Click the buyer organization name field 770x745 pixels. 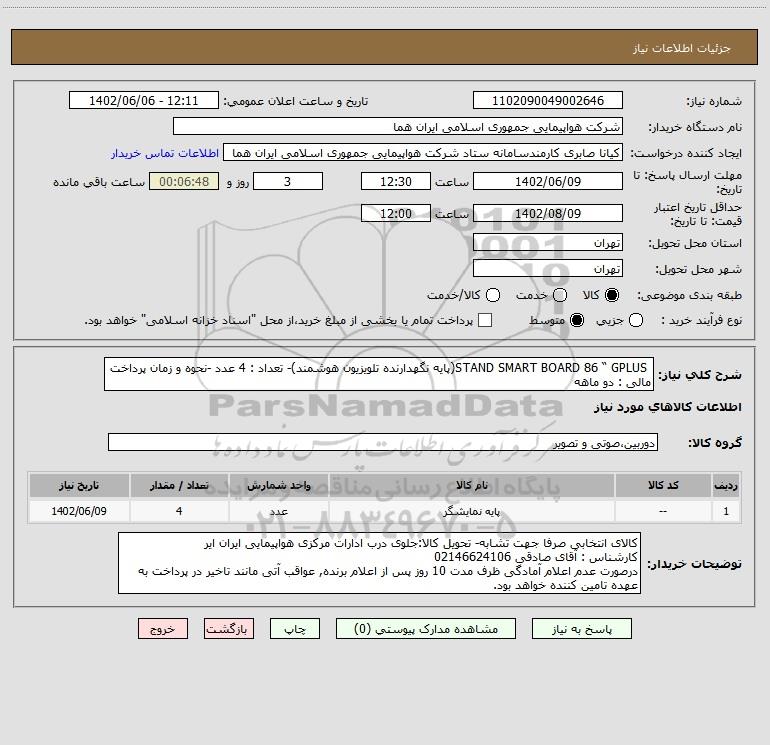(398, 127)
